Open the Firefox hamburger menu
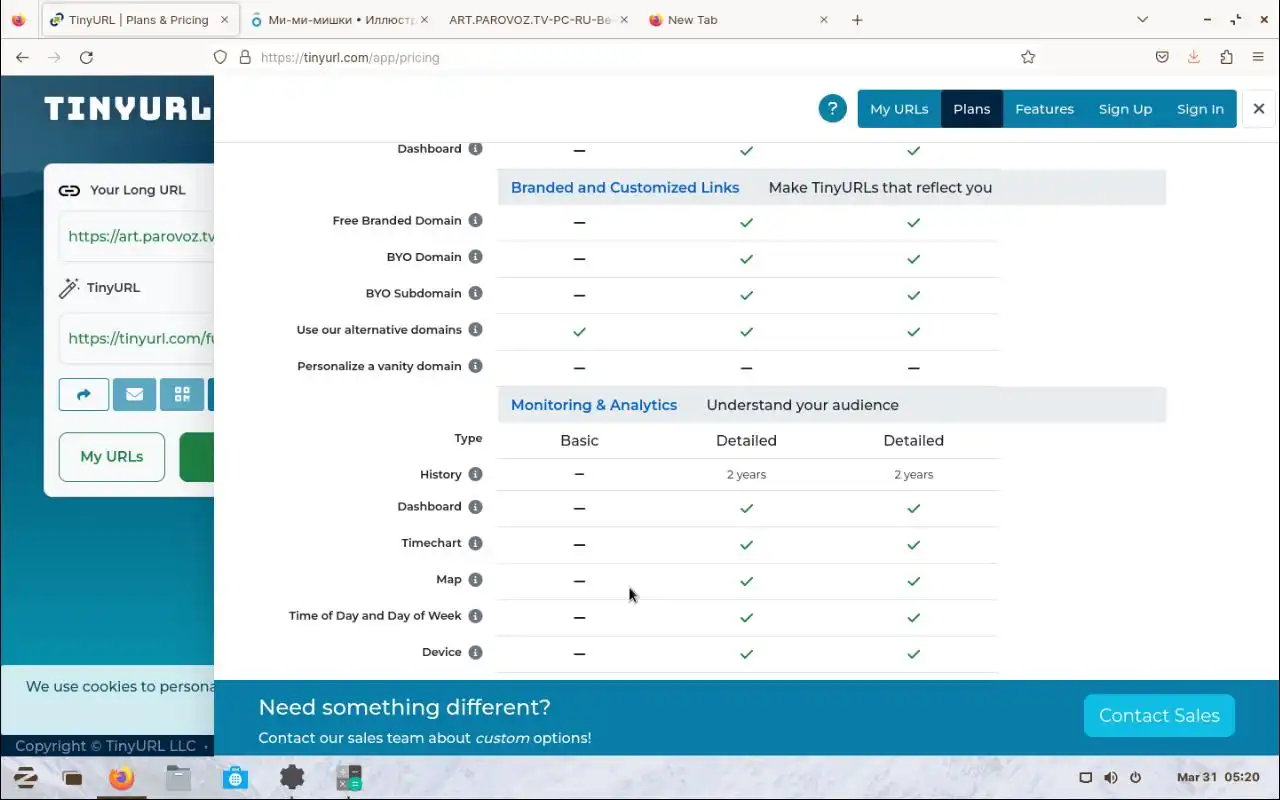1280x800 pixels. click(1258, 57)
